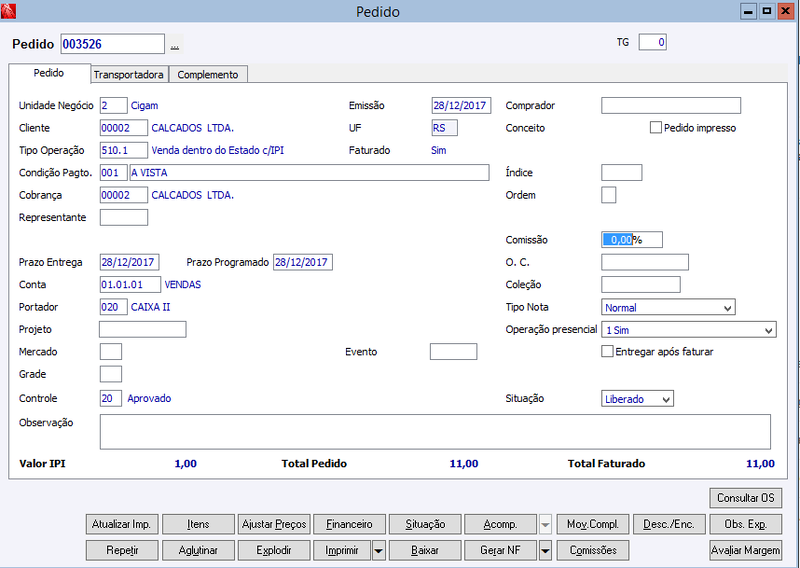Viewport: 800px width, 568px height.
Task: Click the Ajustar Preços button
Action: [x=274, y=524]
